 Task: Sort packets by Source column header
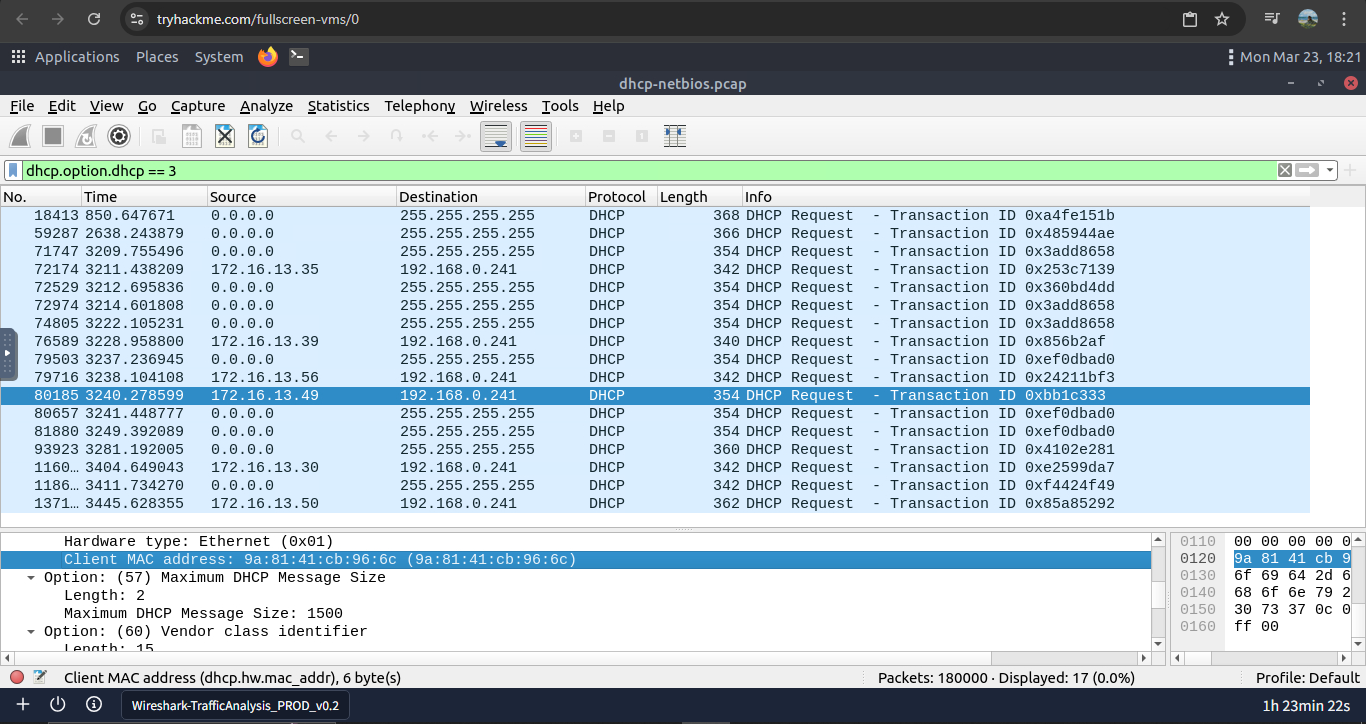click(302, 197)
